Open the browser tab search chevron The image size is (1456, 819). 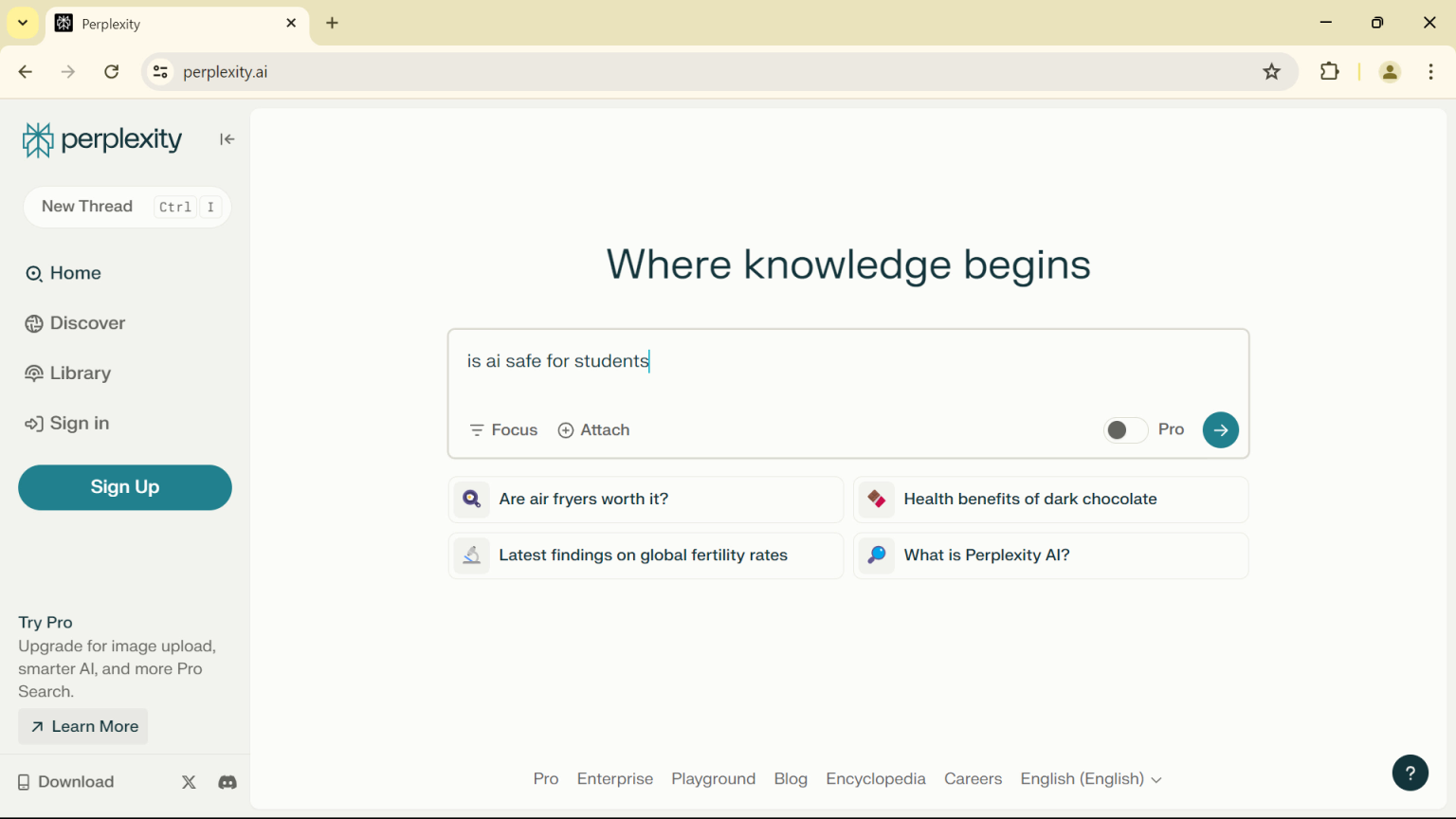pos(22,23)
